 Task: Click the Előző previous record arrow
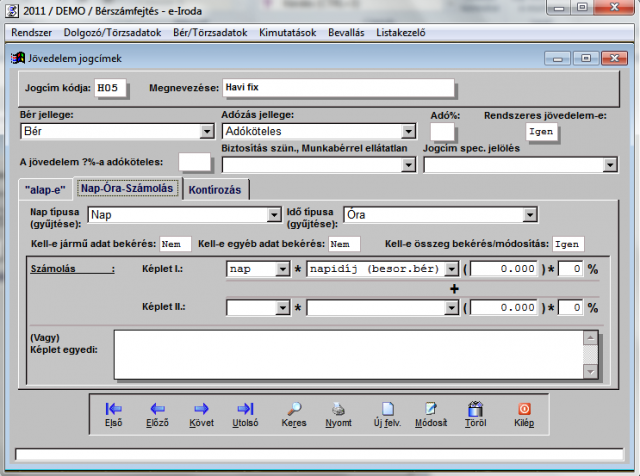point(157,414)
